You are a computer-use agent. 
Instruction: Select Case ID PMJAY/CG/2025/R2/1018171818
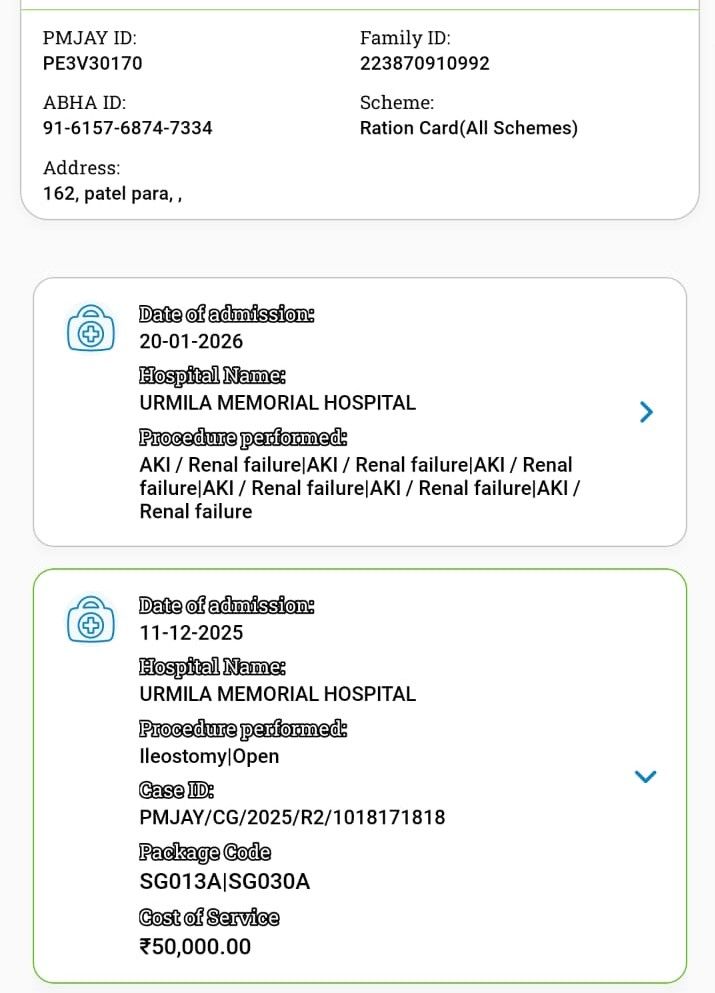point(292,818)
